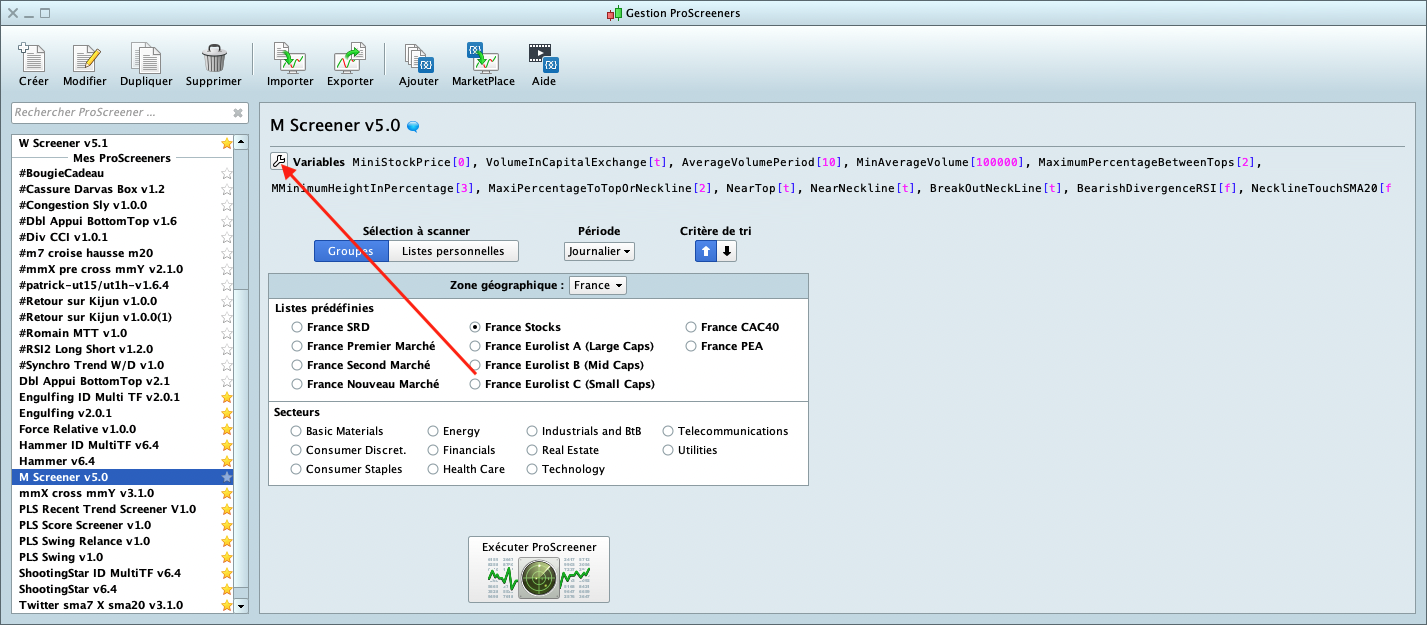This screenshot has width=1427, height=625.
Task: Choose France Second Marché radio option
Action: (x=296, y=365)
